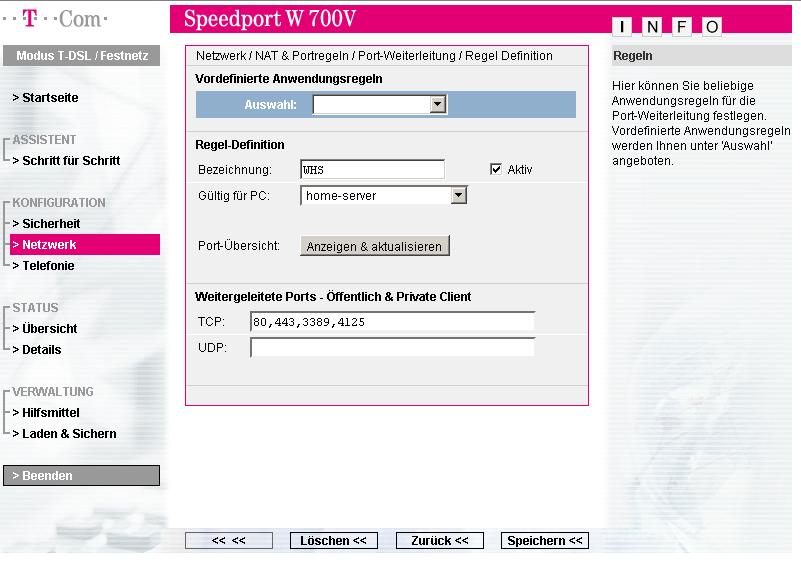Viewport: 801px width, 562px height.
Task: Click the 'O' letter tile in INFO
Action: tap(712, 26)
